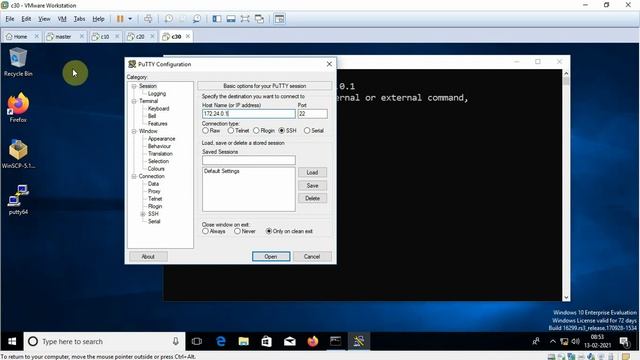This screenshot has width=640, height=360.
Task: Open the snapshot manager icon
Action: [x=197, y=19]
